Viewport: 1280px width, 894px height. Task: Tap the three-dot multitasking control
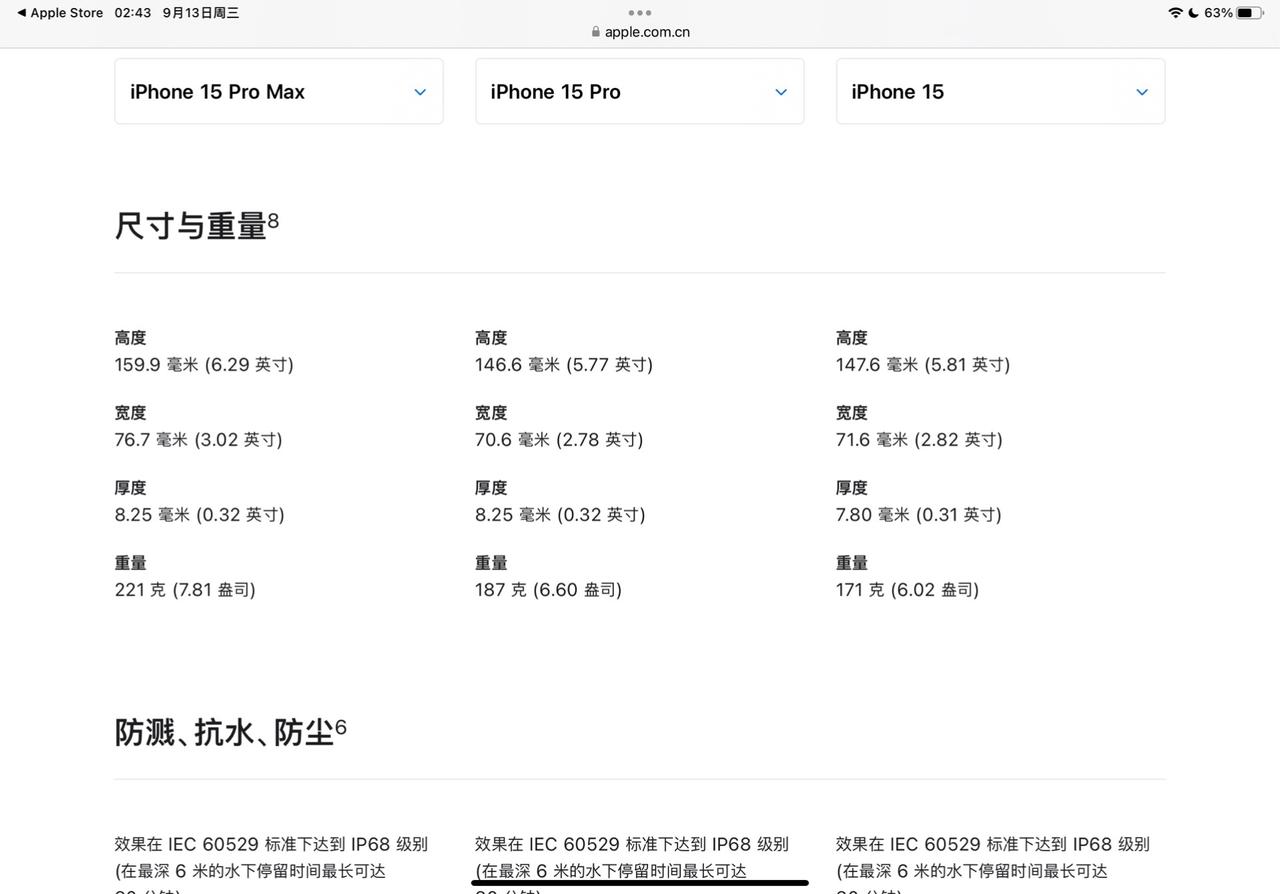click(x=640, y=13)
